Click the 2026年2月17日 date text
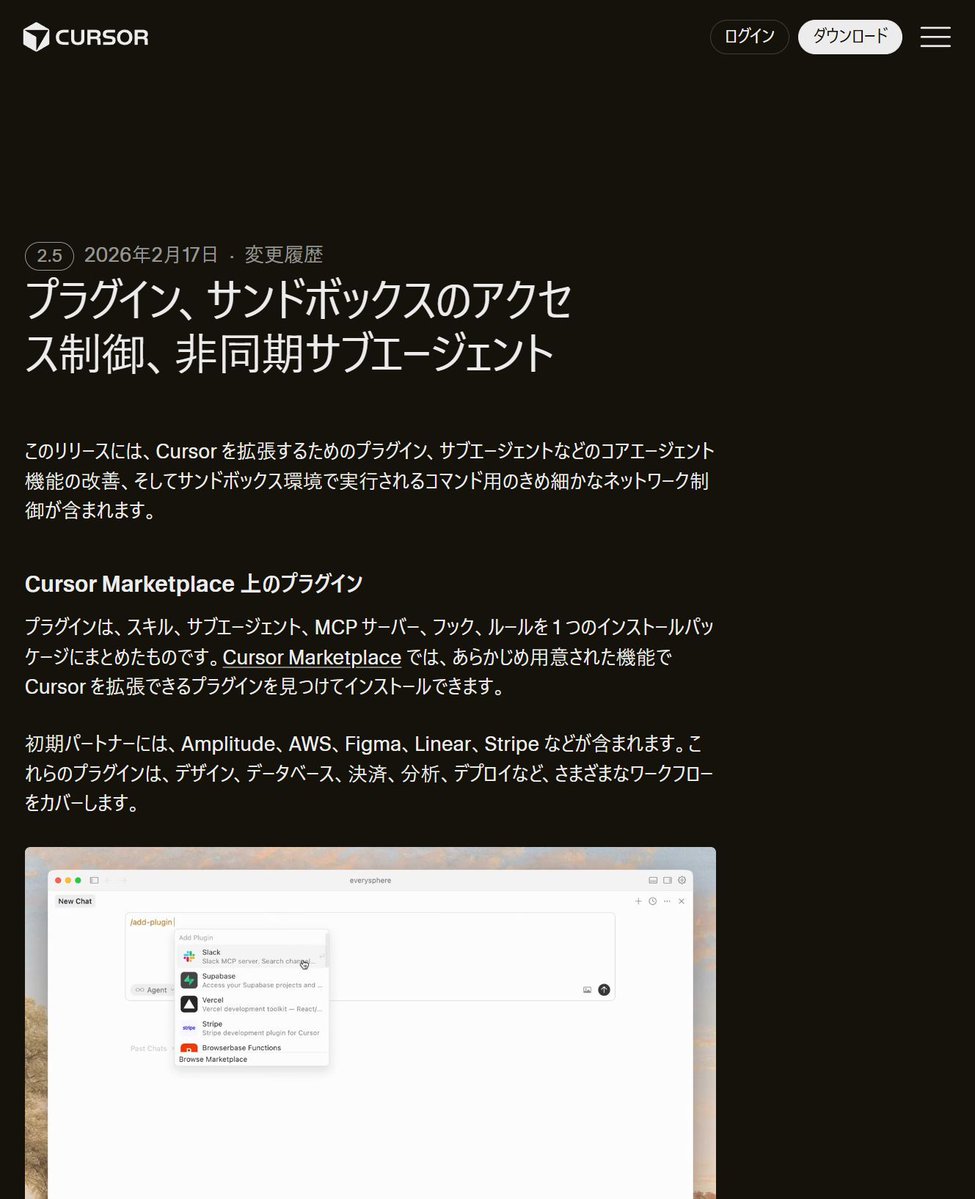This screenshot has height=1199, width=975. [x=151, y=255]
